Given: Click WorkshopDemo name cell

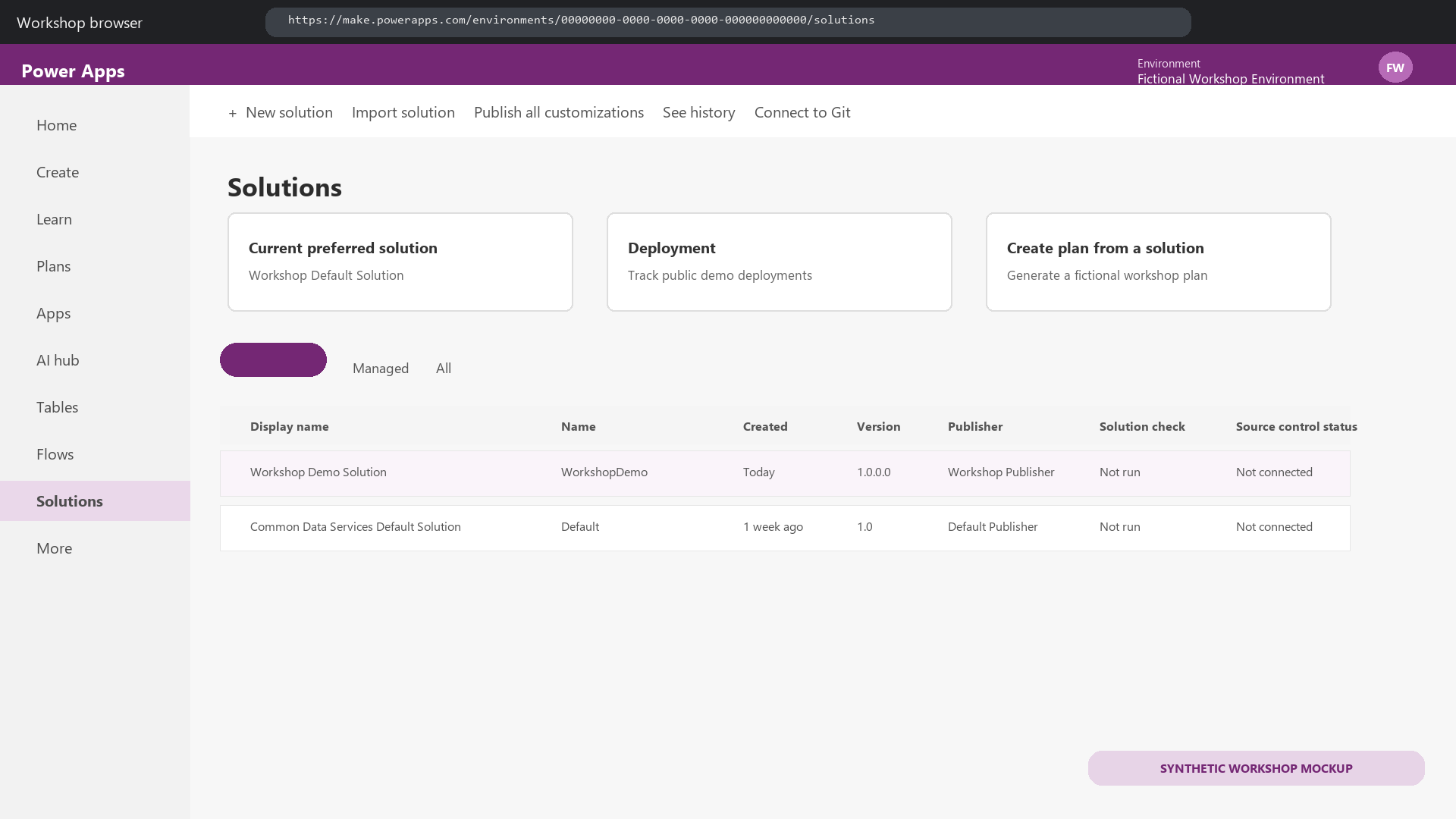Looking at the screenshot, I should click(604, 472).
